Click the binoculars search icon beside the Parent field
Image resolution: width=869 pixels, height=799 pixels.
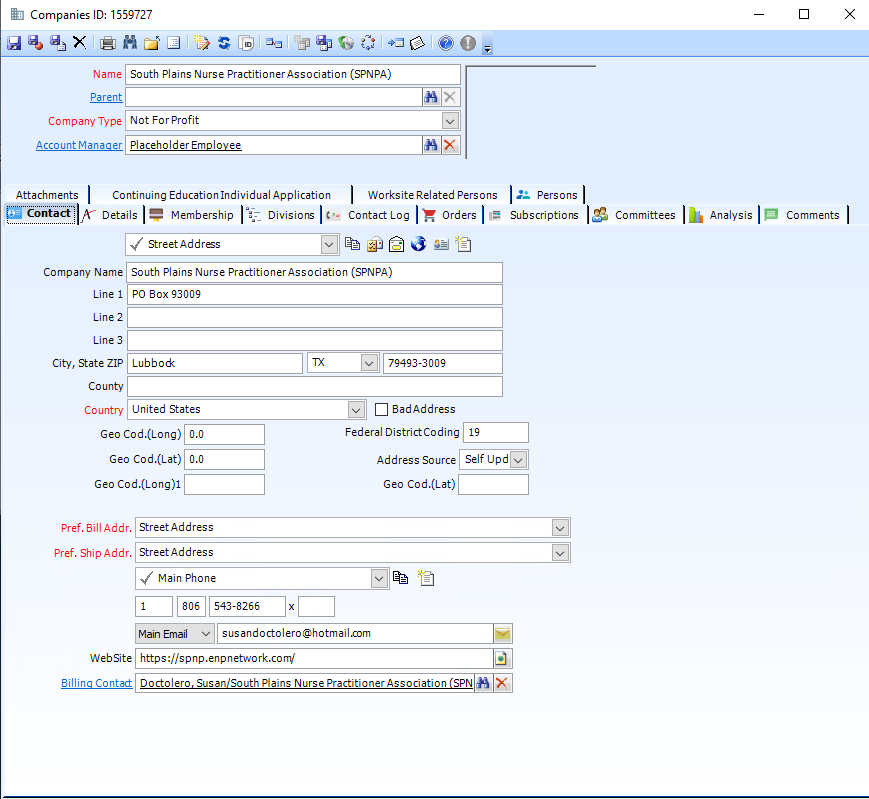431,97
